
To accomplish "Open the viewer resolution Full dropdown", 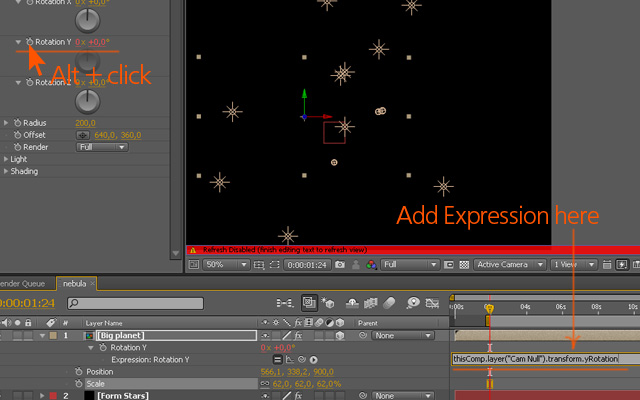I will (410, 265).
